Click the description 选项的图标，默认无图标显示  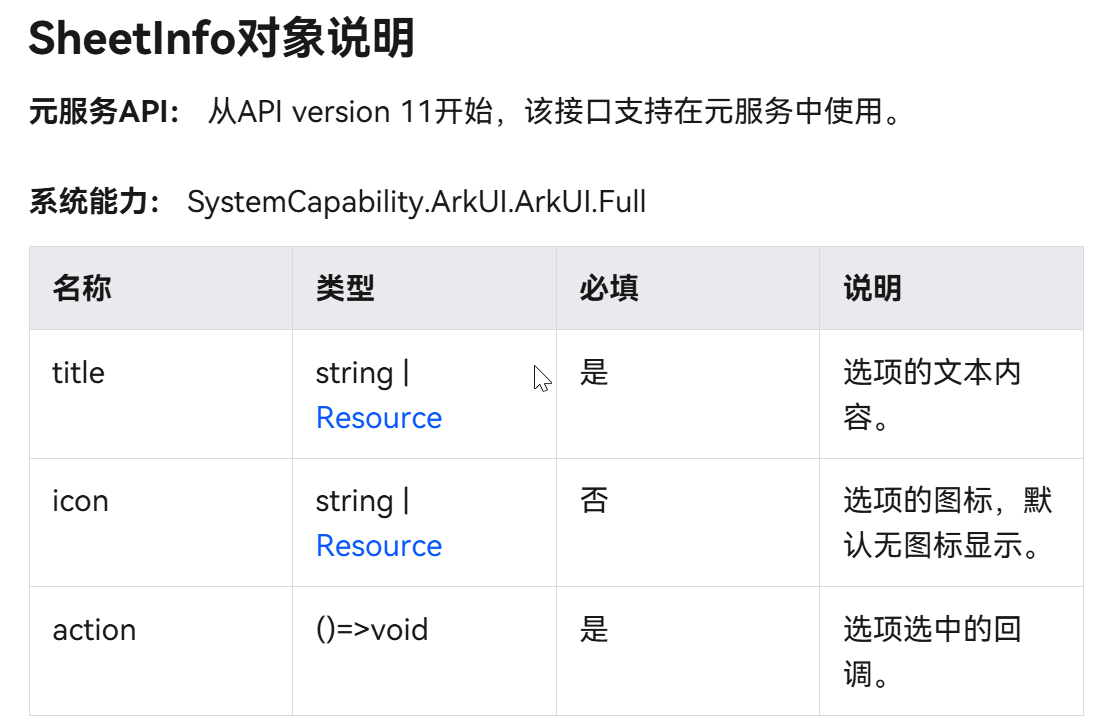[947, 523]
